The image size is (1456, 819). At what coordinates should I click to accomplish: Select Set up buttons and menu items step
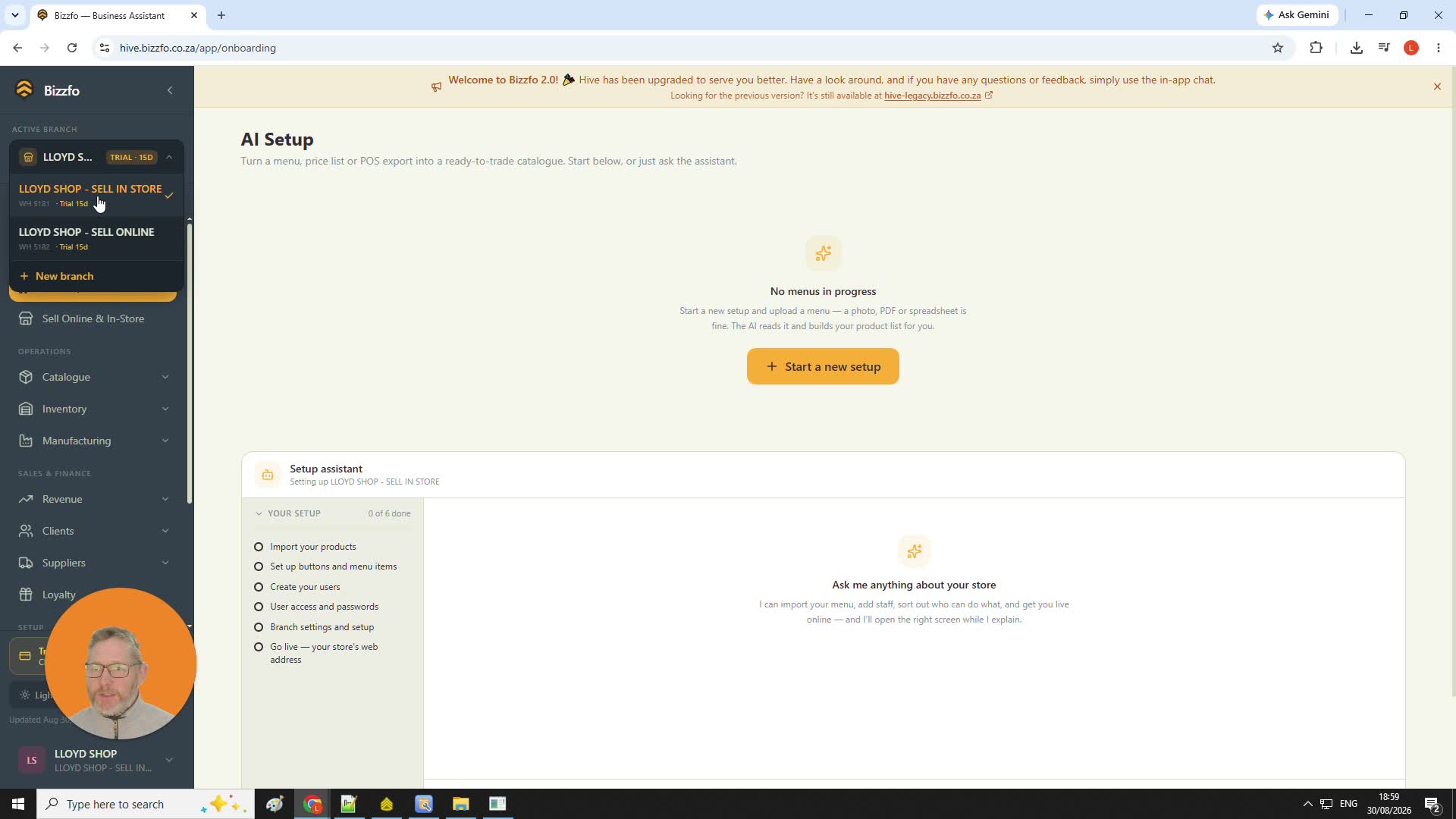pyautogui.click(x=326, y=566)
